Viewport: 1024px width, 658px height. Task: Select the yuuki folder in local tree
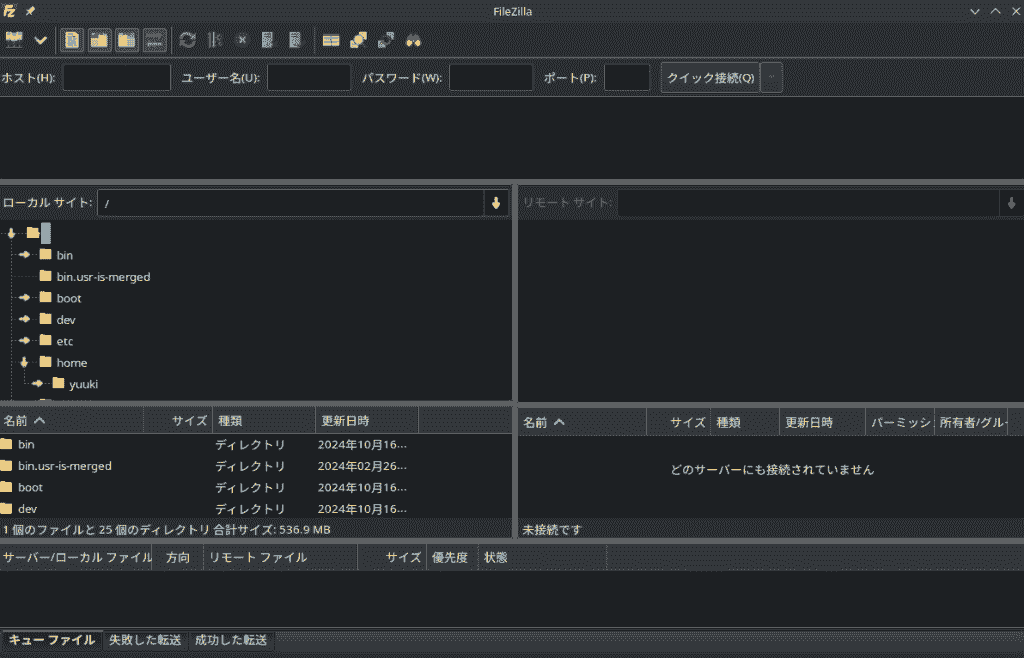point(84,384)
